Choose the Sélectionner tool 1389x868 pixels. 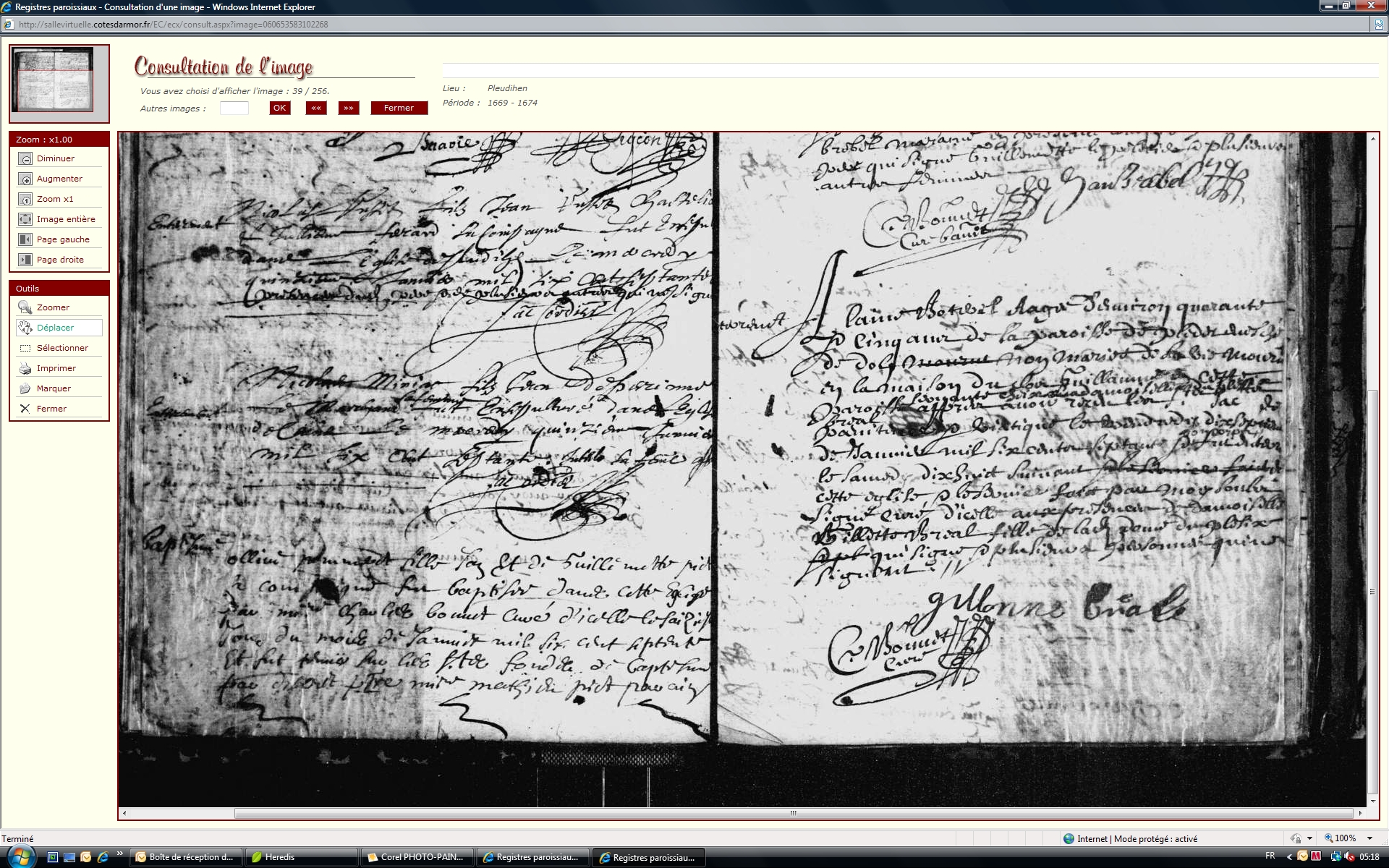[25, 348]
